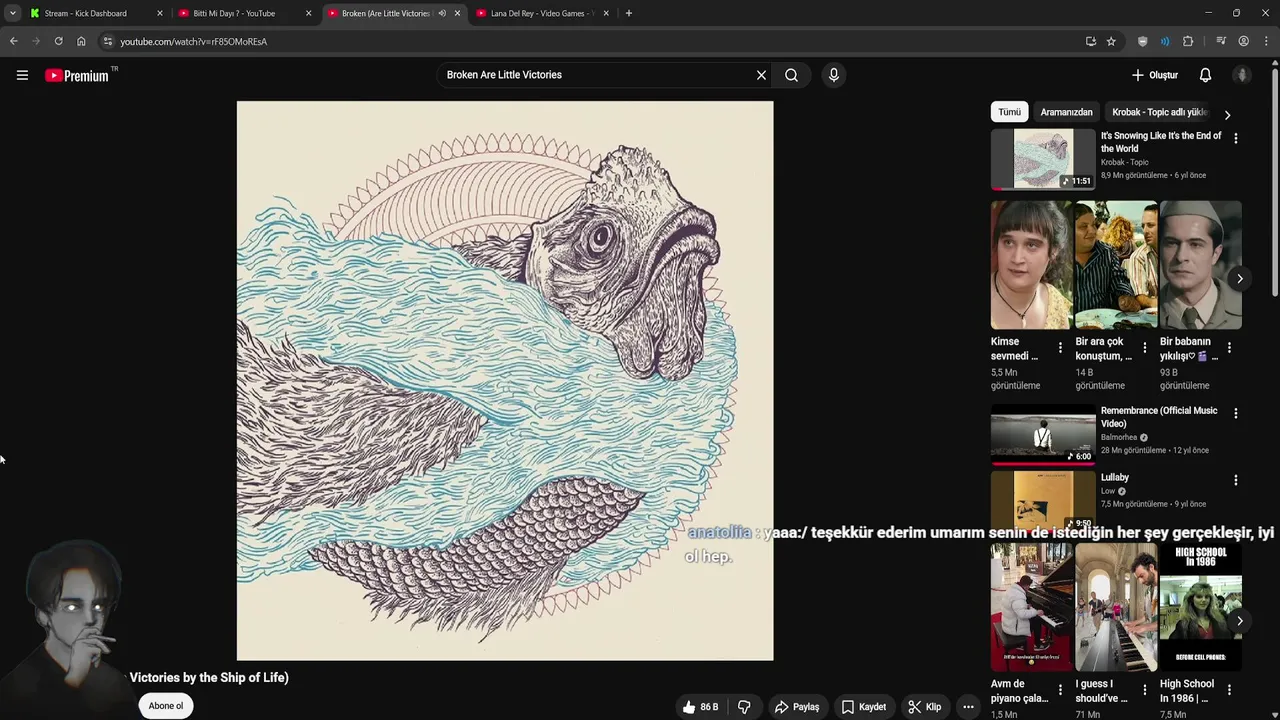This screenshot has width=1280, height=720.
Task: Run search with the magnifier button
Action: 791,75
